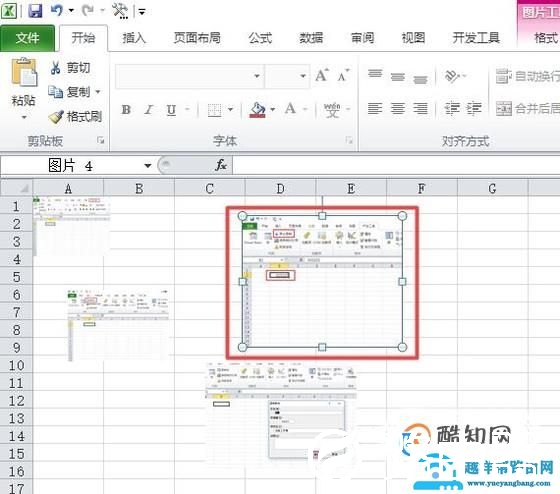
Task: Expand the 粘贴 paste options arrow
Action: pyautogui.click(x=24, y=117)
